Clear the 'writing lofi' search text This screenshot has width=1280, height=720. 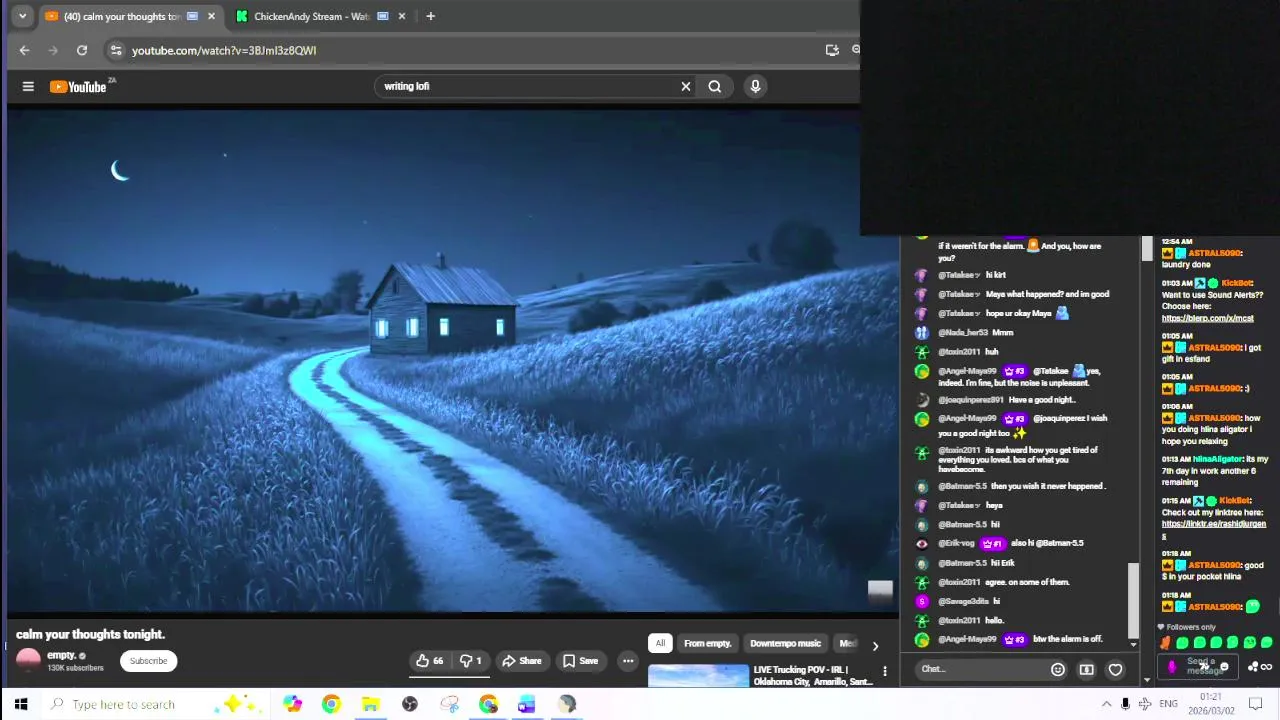(x=686, y=87)
